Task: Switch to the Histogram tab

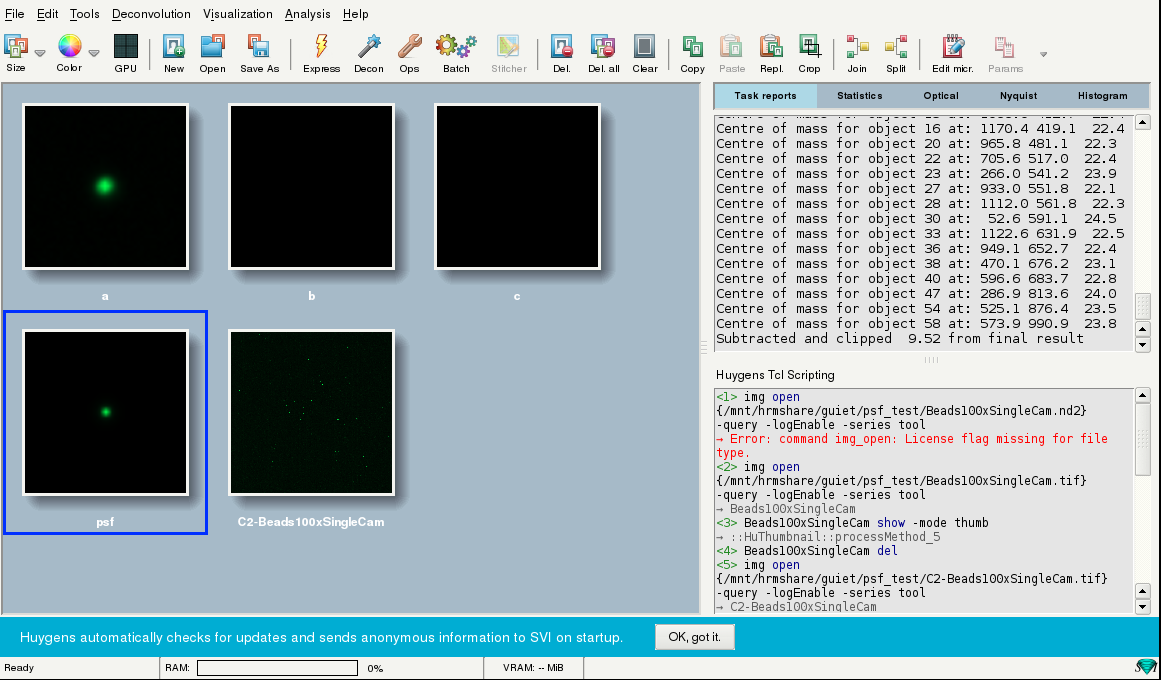Action: coord(1103,96)
